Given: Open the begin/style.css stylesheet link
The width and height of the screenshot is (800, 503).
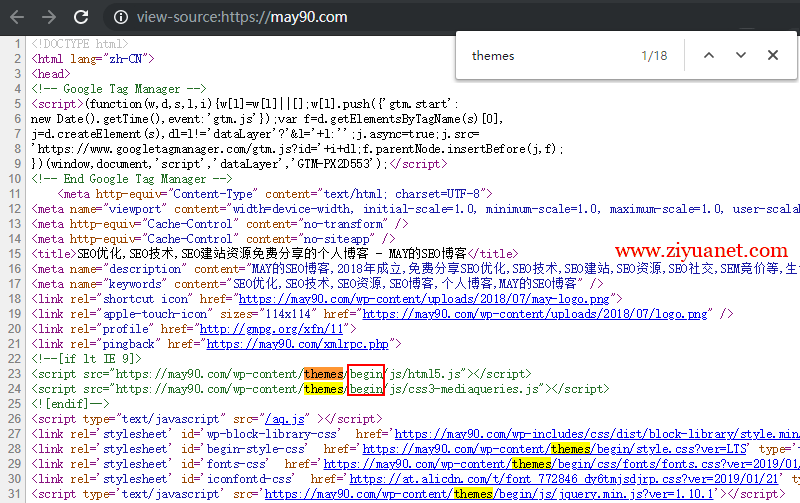Looking at the screenshot, I should point(555,449).
